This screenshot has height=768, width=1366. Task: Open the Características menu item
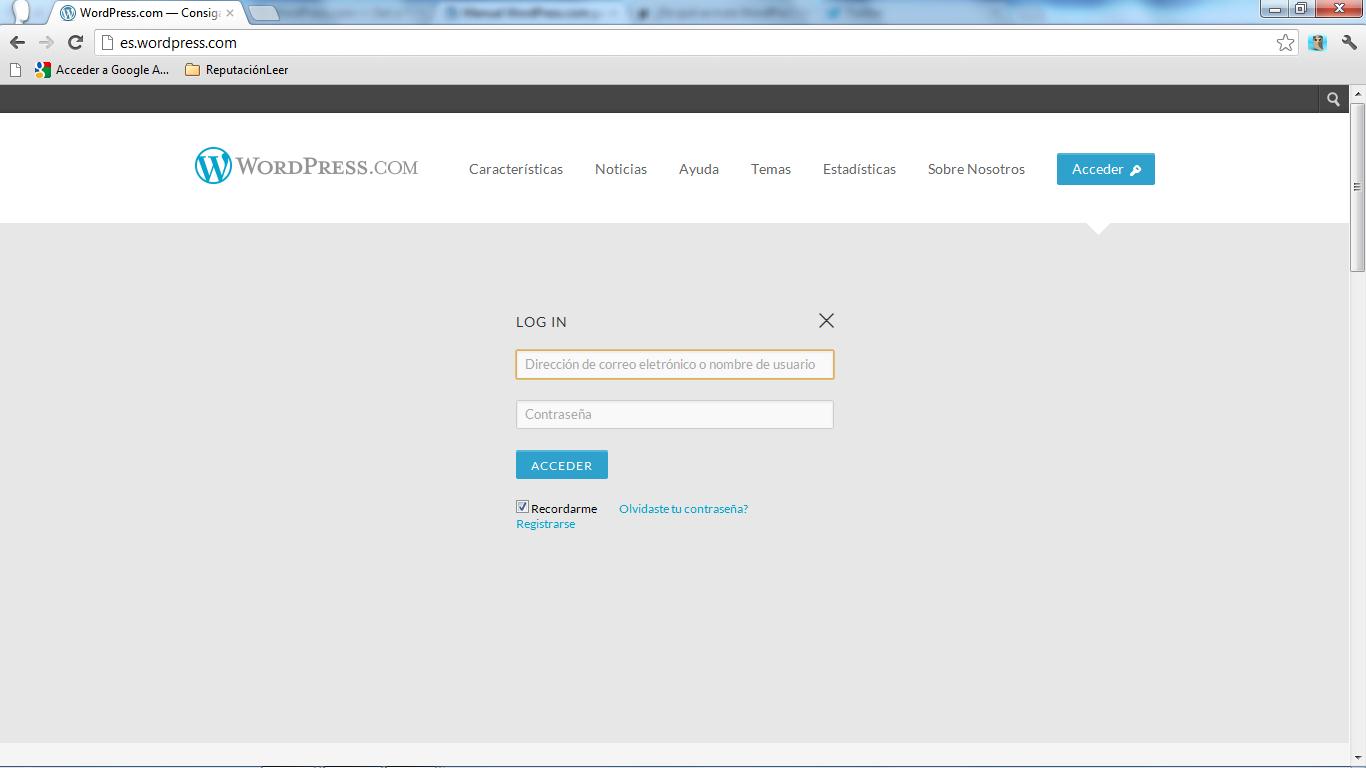pyautogui.click(x=516, y=169)
